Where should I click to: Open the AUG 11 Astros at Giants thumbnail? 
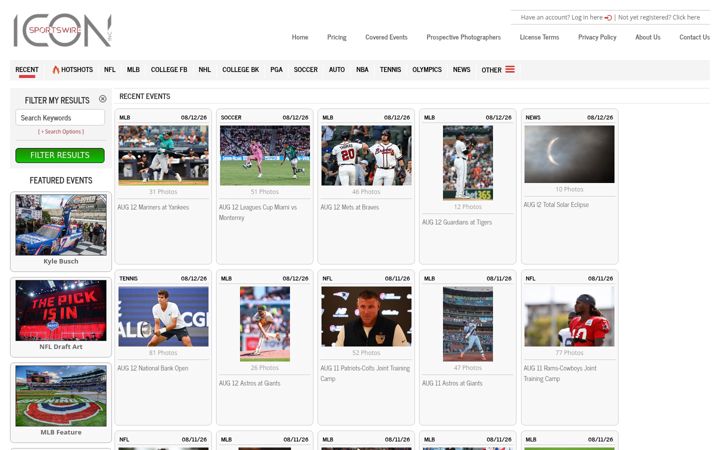pyautogui.click(x=468, y=324)
